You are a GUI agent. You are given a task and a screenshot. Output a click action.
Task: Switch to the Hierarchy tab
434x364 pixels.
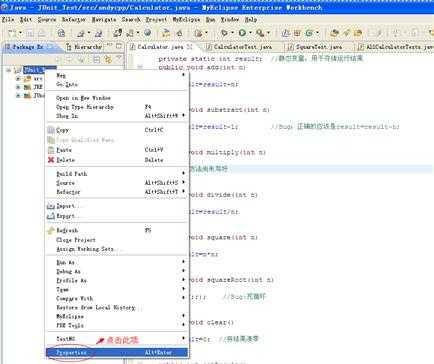click(84, 47)
